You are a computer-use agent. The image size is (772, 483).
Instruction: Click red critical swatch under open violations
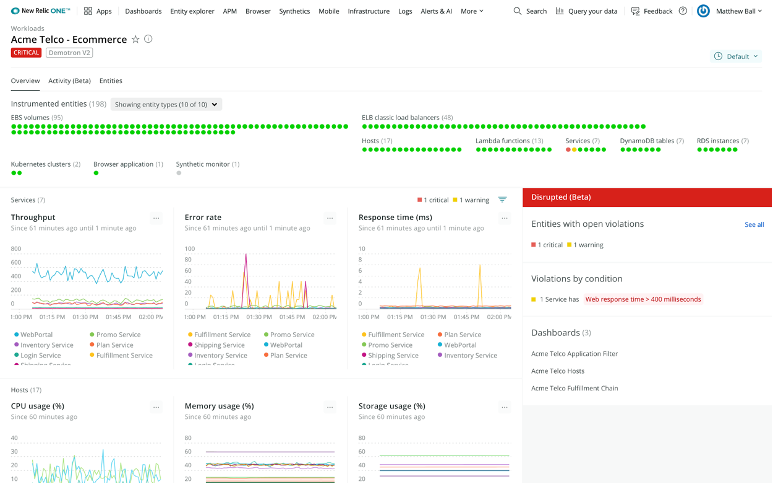tap(533, 245)
